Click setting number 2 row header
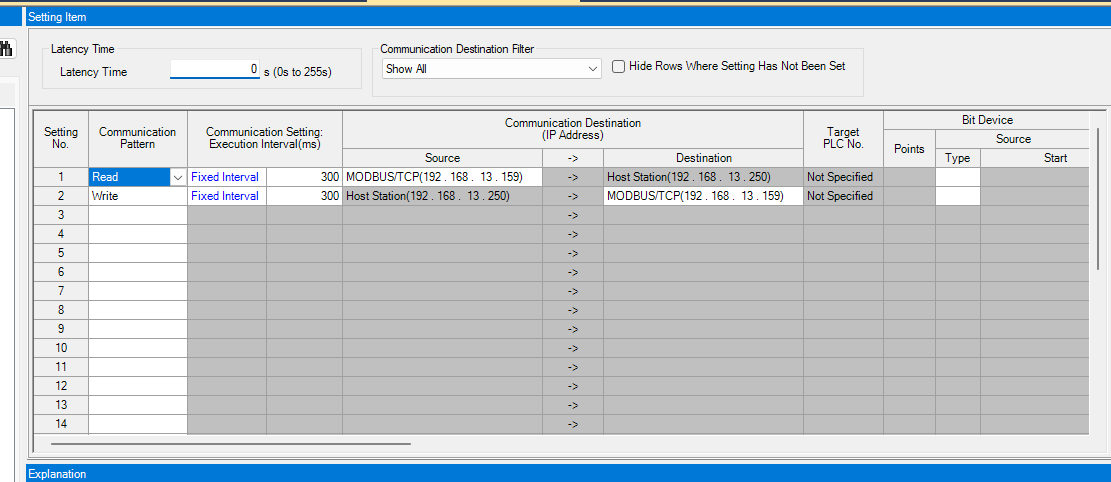Screen dimensions: 1111x482 click(60, 196)
